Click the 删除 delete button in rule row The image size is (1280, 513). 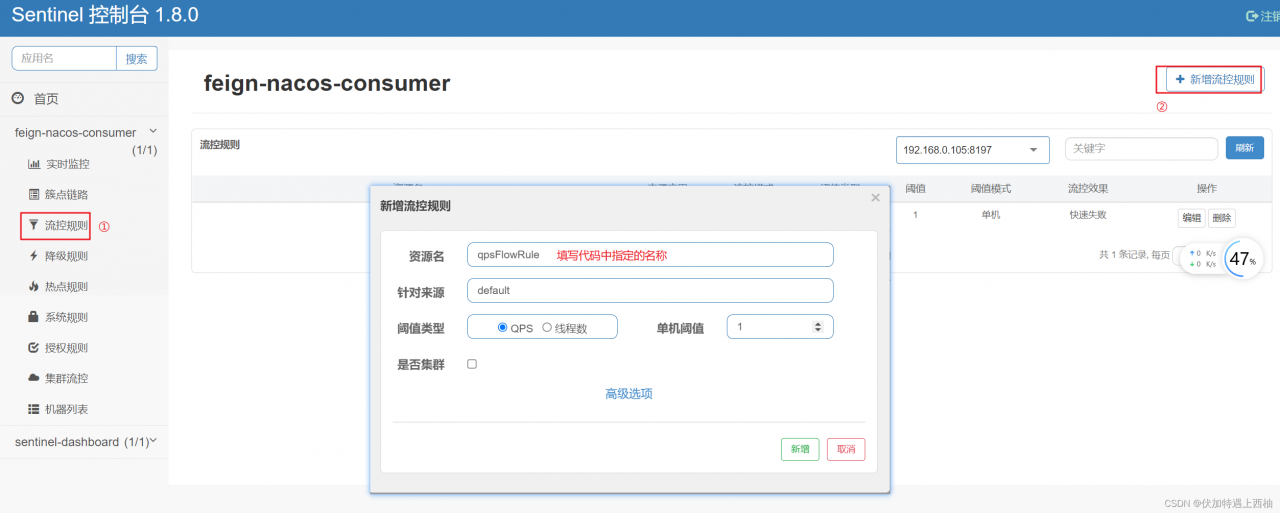[x=1222, y=218]
